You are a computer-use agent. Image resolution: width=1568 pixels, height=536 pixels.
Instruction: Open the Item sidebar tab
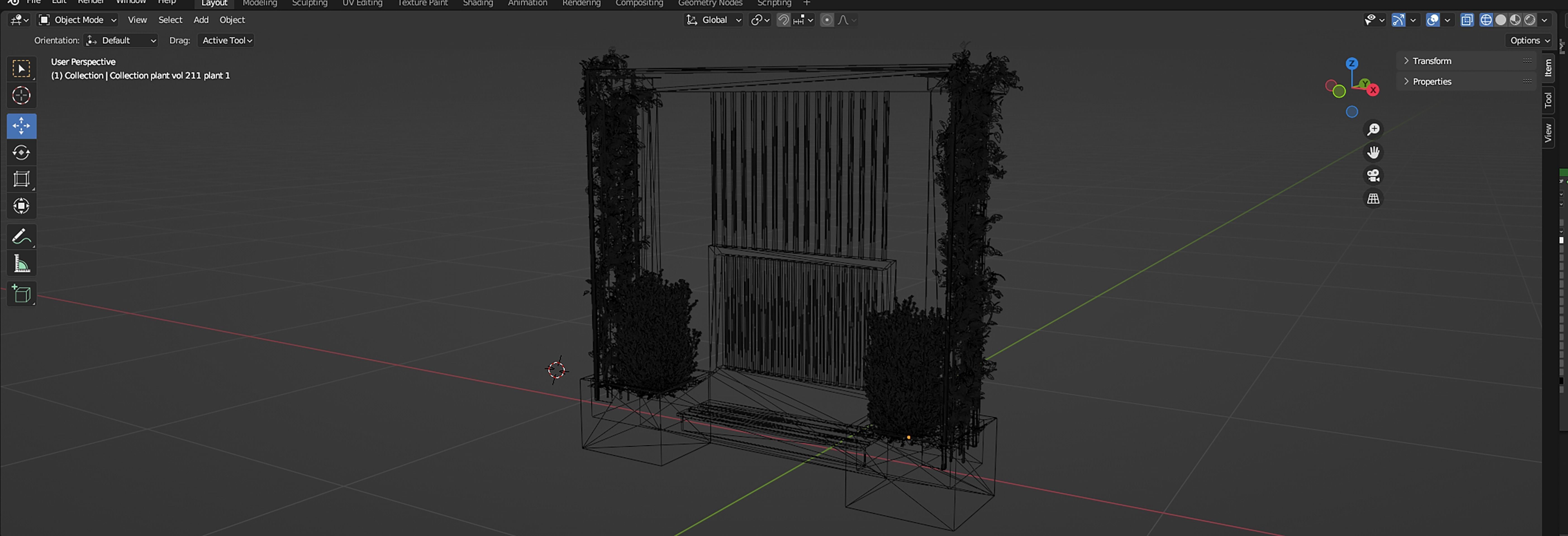tap(1548, 68)
